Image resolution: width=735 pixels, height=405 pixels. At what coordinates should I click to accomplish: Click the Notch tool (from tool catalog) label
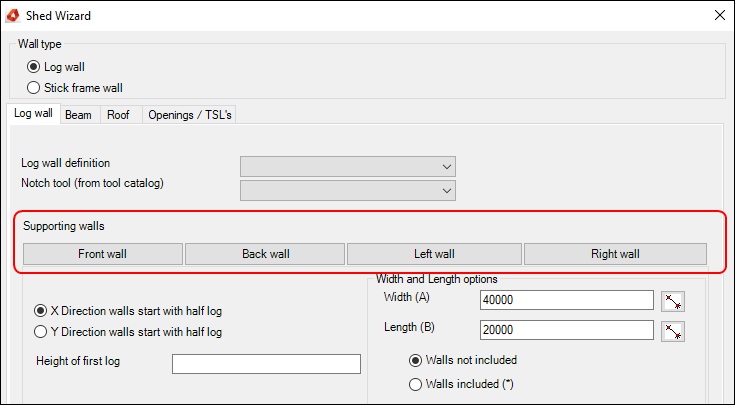click(x=92, y=183)
